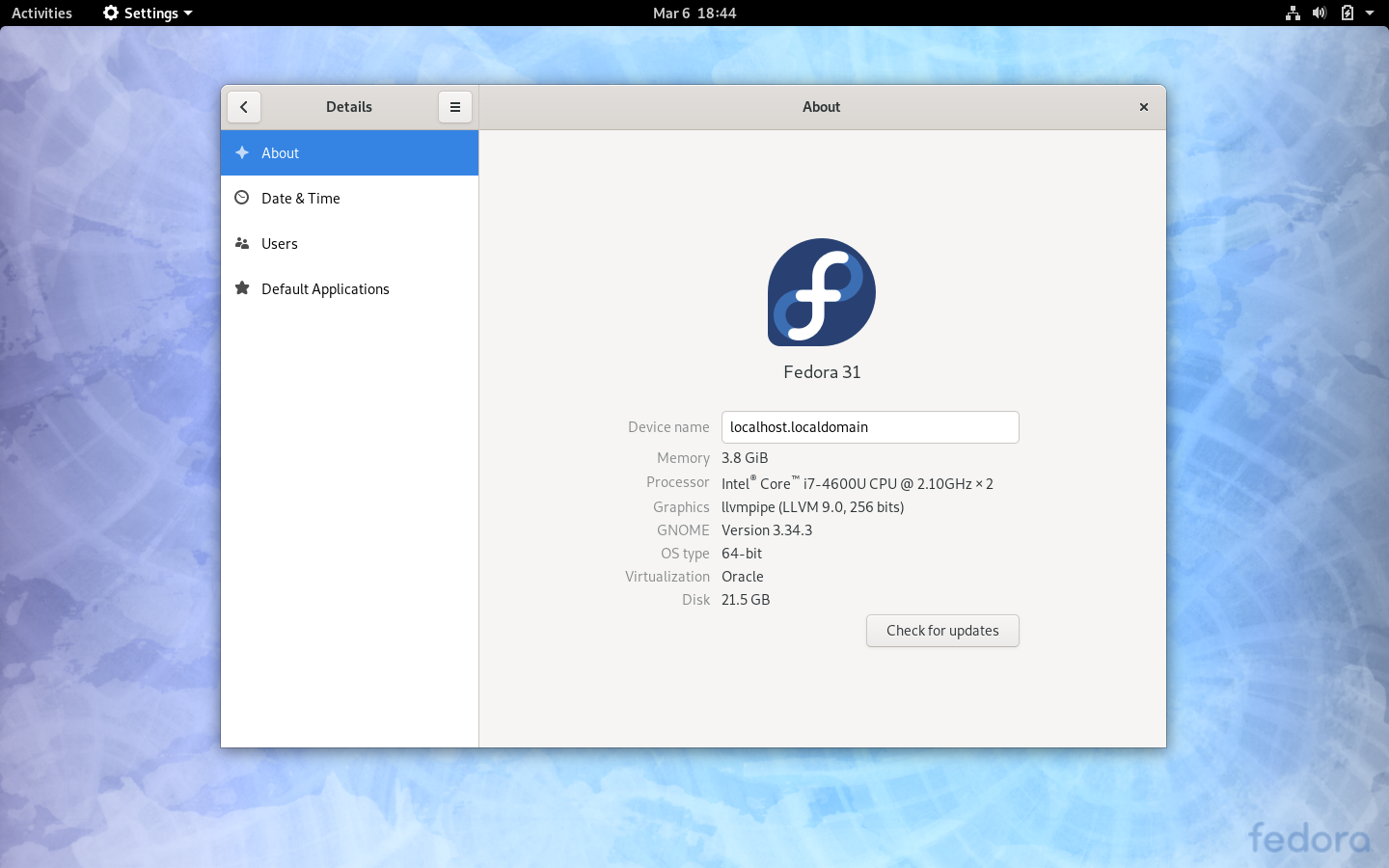Click the Default Applications star icon
This screenshot has height=868, width=1389.
[242, 288]
